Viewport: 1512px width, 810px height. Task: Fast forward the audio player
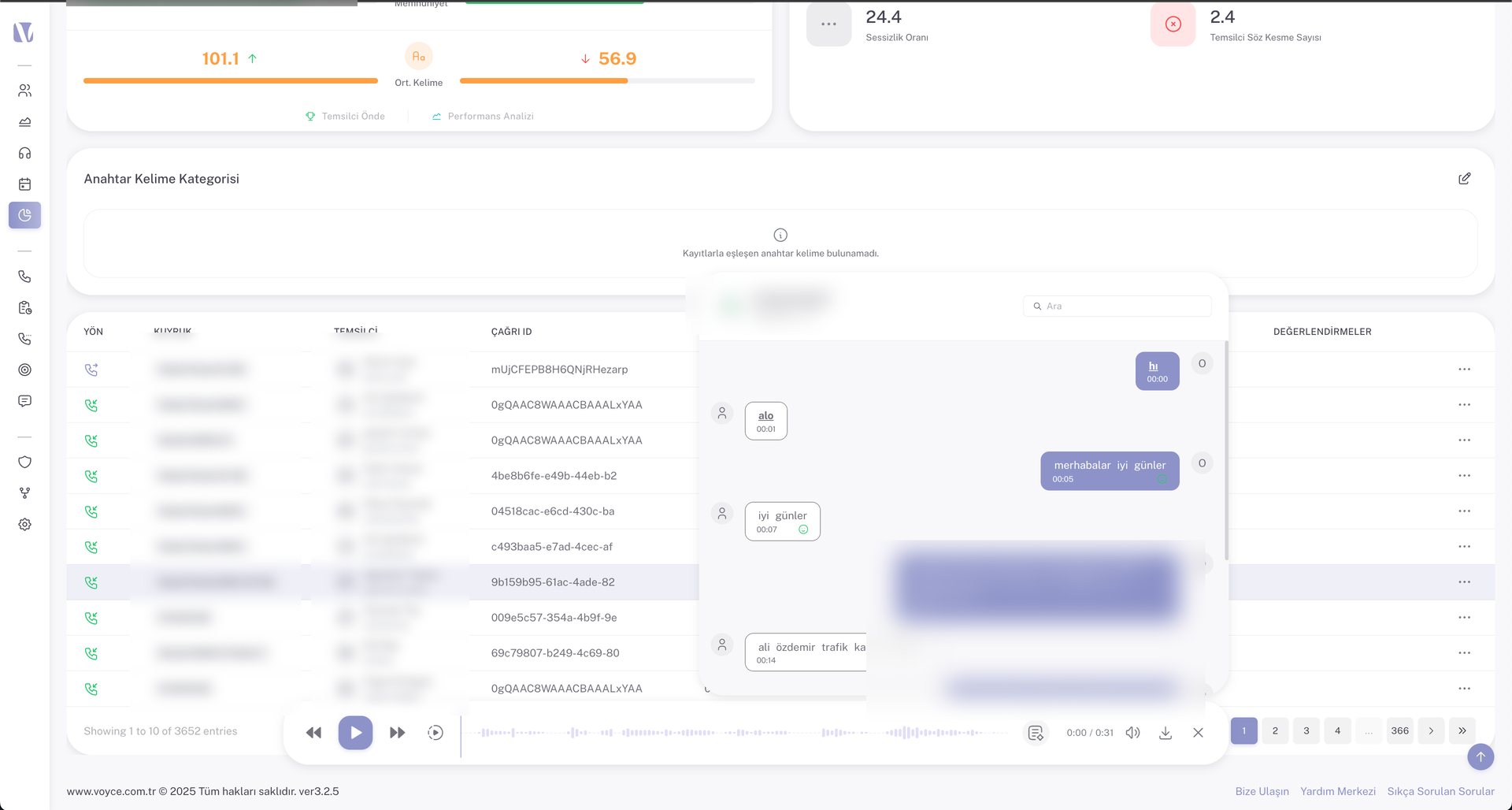coord(398,733)
